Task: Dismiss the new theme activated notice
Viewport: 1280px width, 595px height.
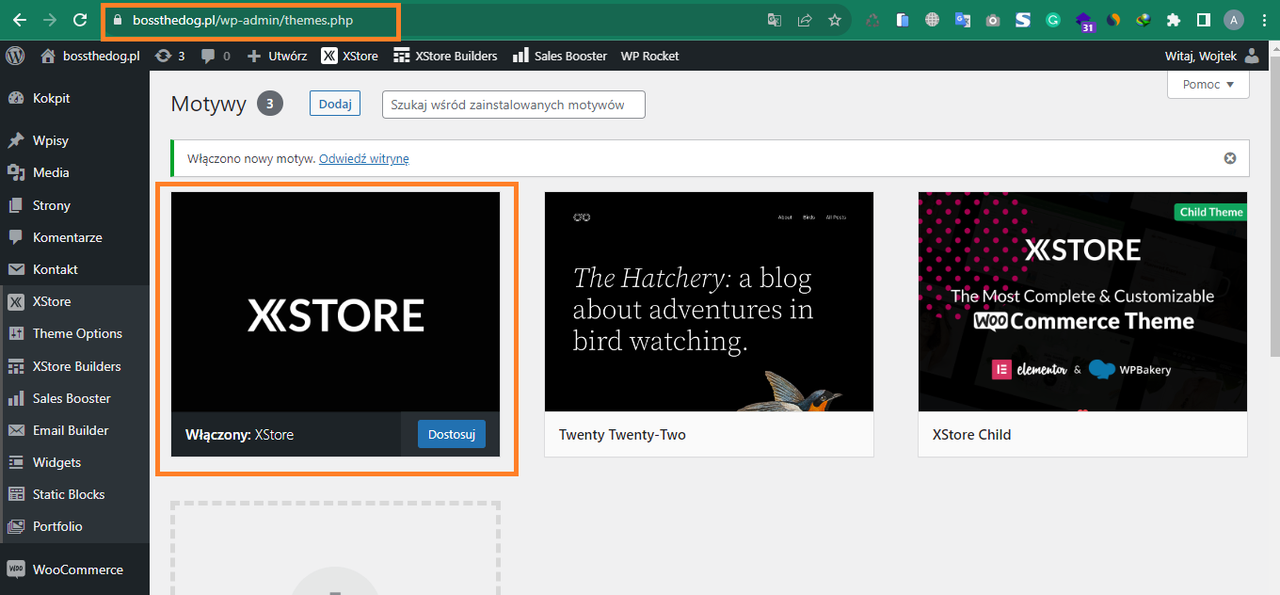Action: coord(1230,158)
